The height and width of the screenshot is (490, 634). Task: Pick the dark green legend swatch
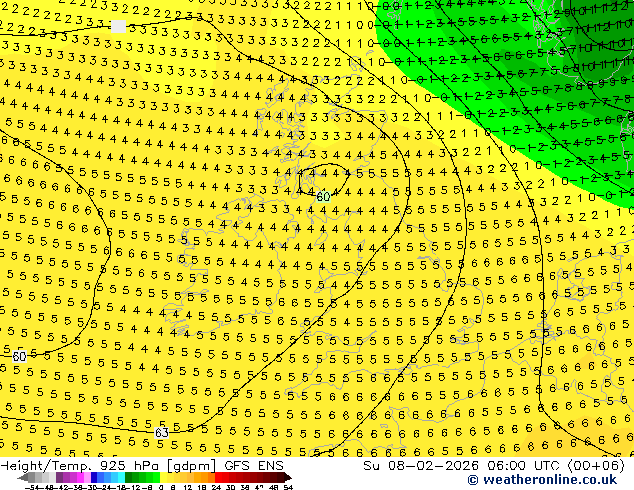tap(128, 477)
